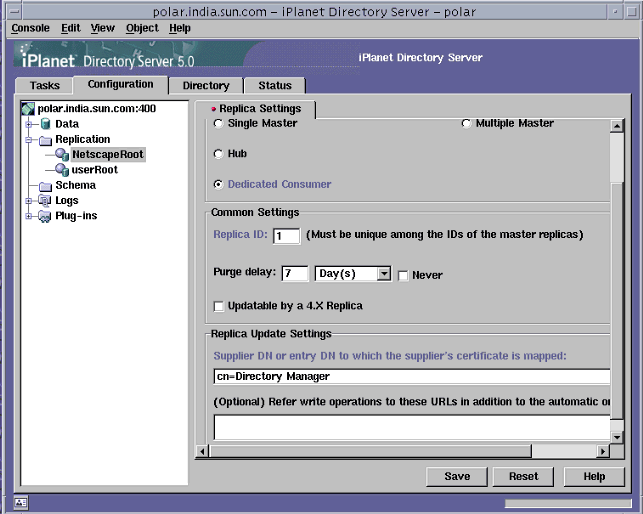Expand the Logs tree node
The width and height of the screenshot is (643, 514).
(29, 201)
